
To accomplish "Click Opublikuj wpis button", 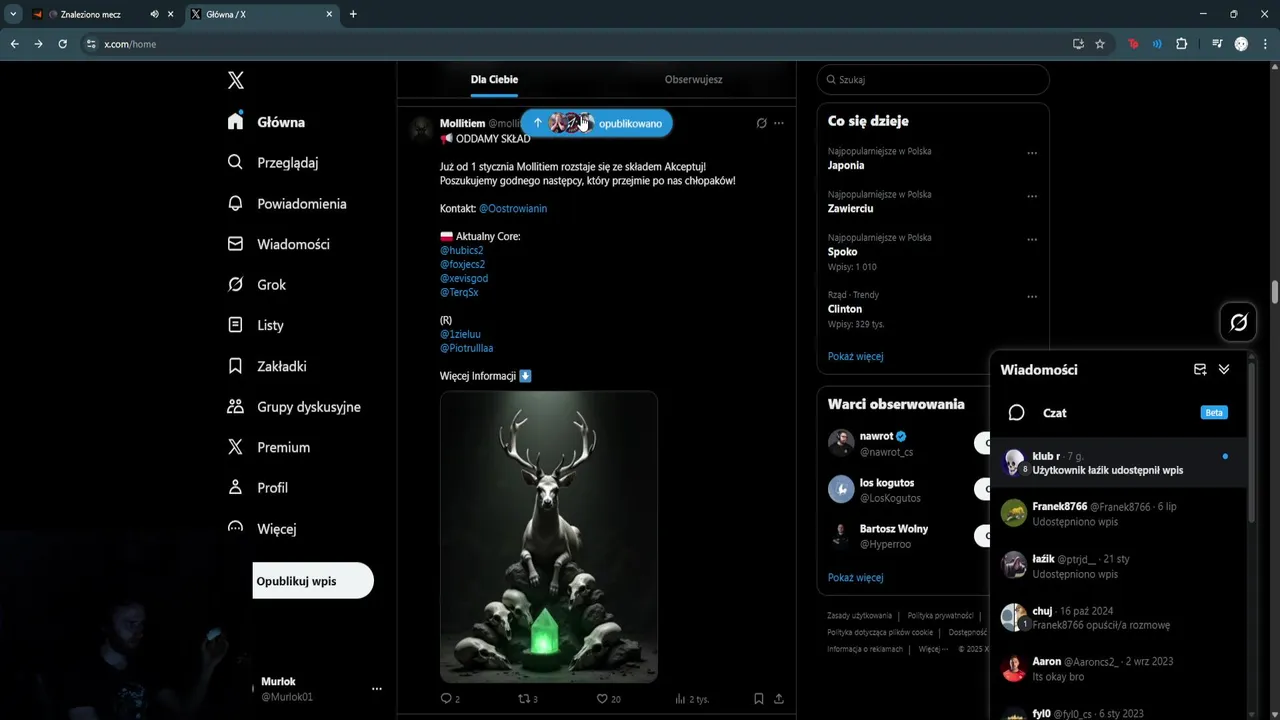I will pyautogui.click(x=313, y=581).
